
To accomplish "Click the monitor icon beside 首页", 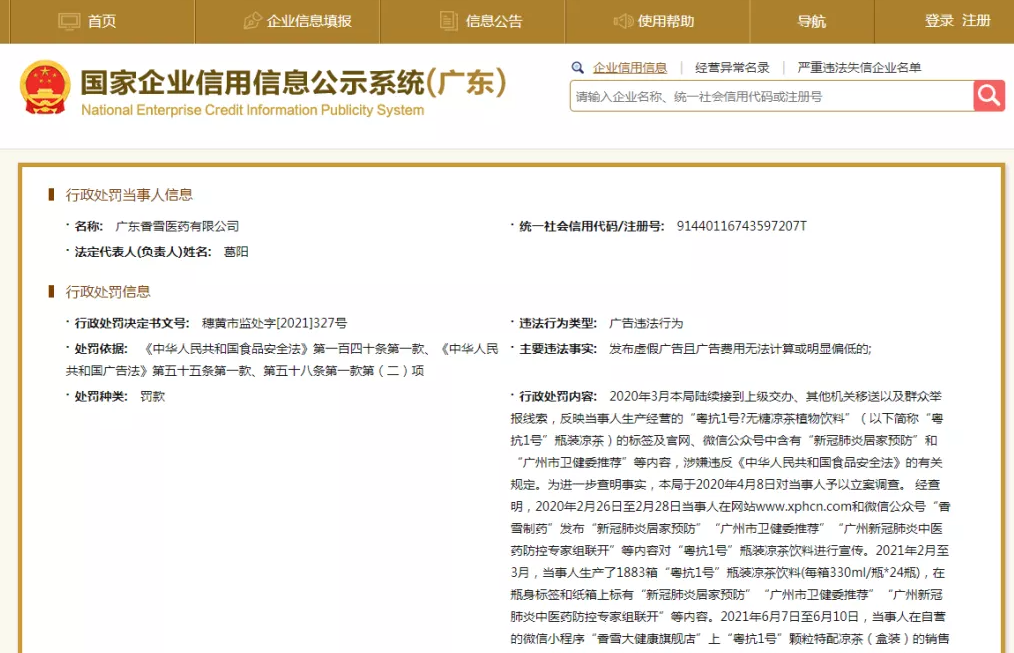I will (x=69, y=21).
